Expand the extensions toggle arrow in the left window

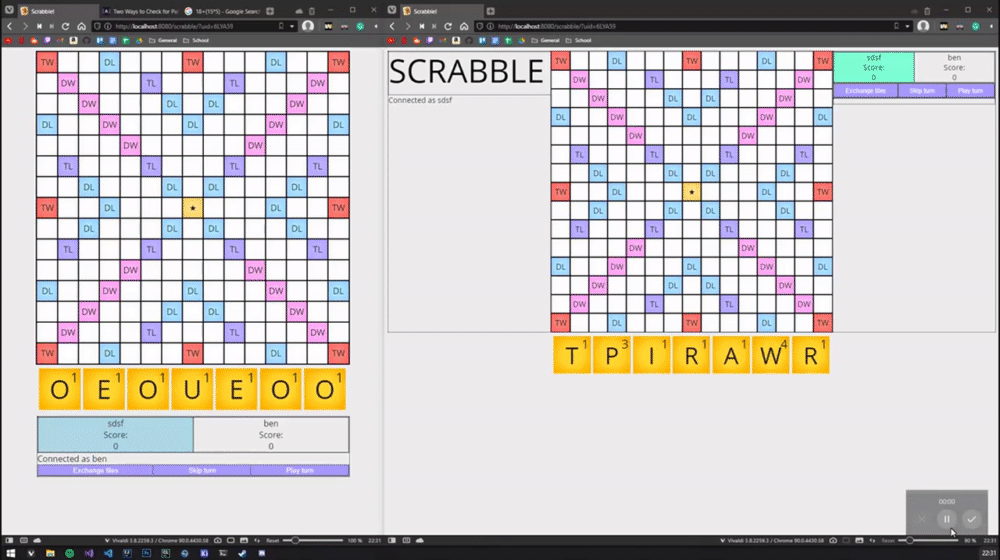pyautogui.click(x=376, y=26)
